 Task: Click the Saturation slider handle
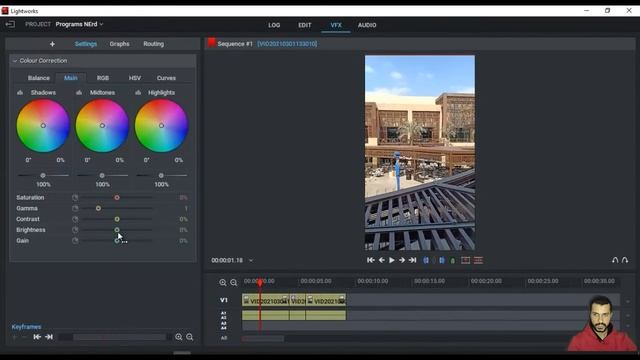(117, 198)
